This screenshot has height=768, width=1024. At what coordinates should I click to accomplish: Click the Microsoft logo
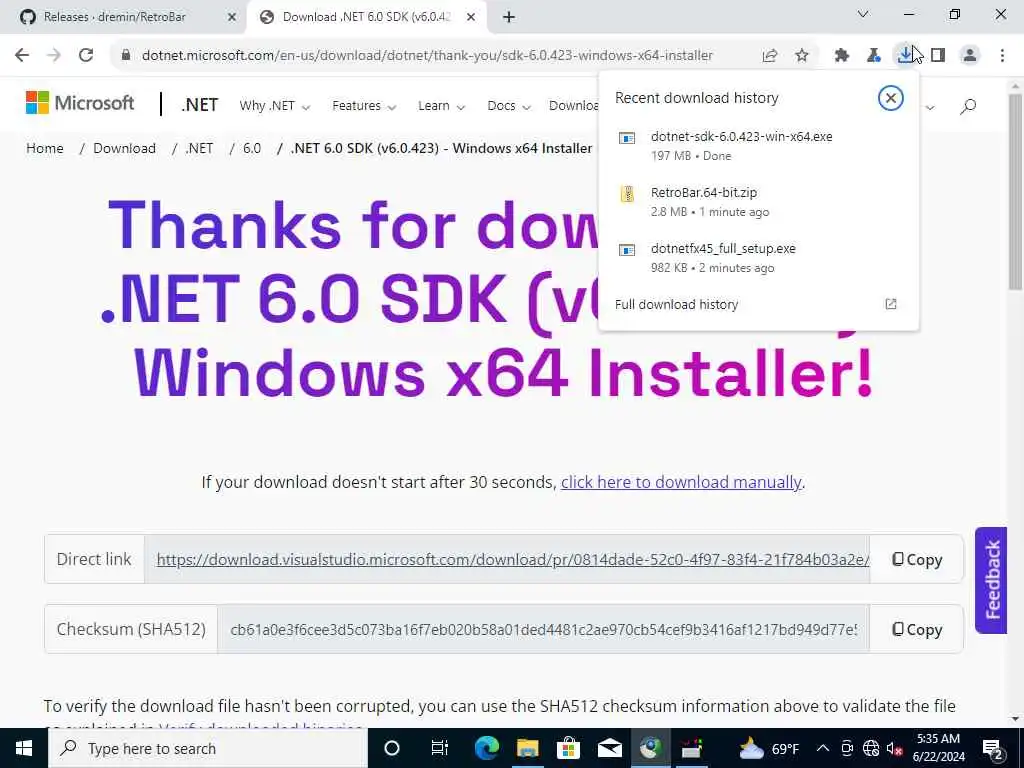[x=80, y=103]
